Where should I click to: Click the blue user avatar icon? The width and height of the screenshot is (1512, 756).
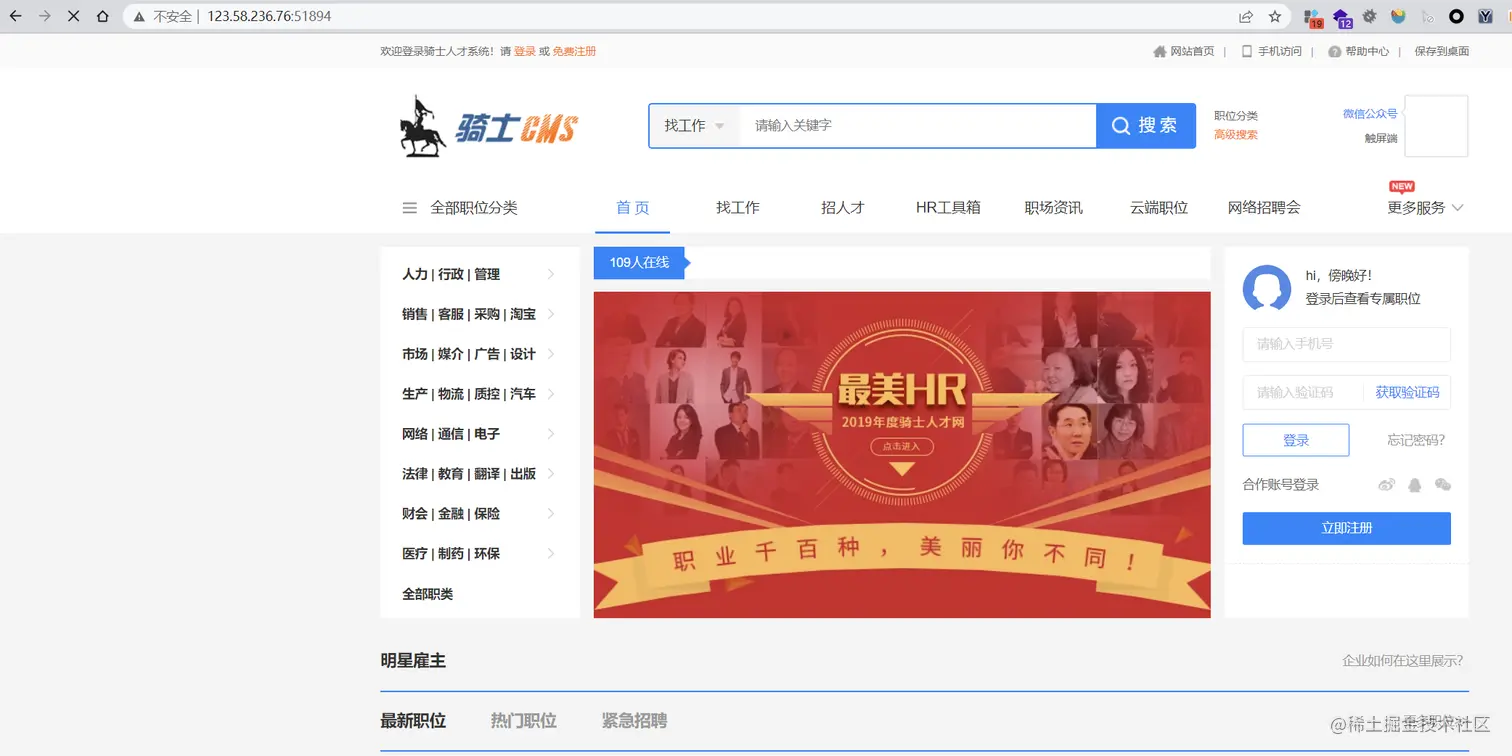[x=1267, y=289]
